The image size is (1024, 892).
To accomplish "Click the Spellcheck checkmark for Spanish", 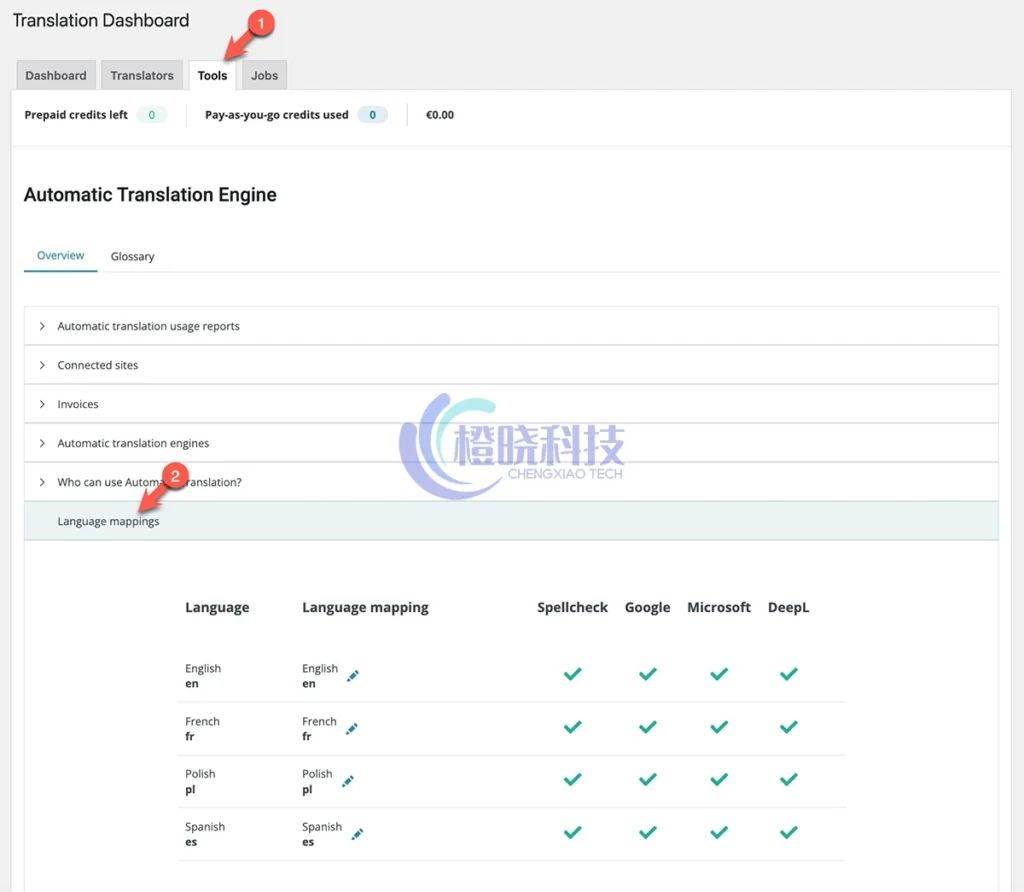I will point(572,832).
